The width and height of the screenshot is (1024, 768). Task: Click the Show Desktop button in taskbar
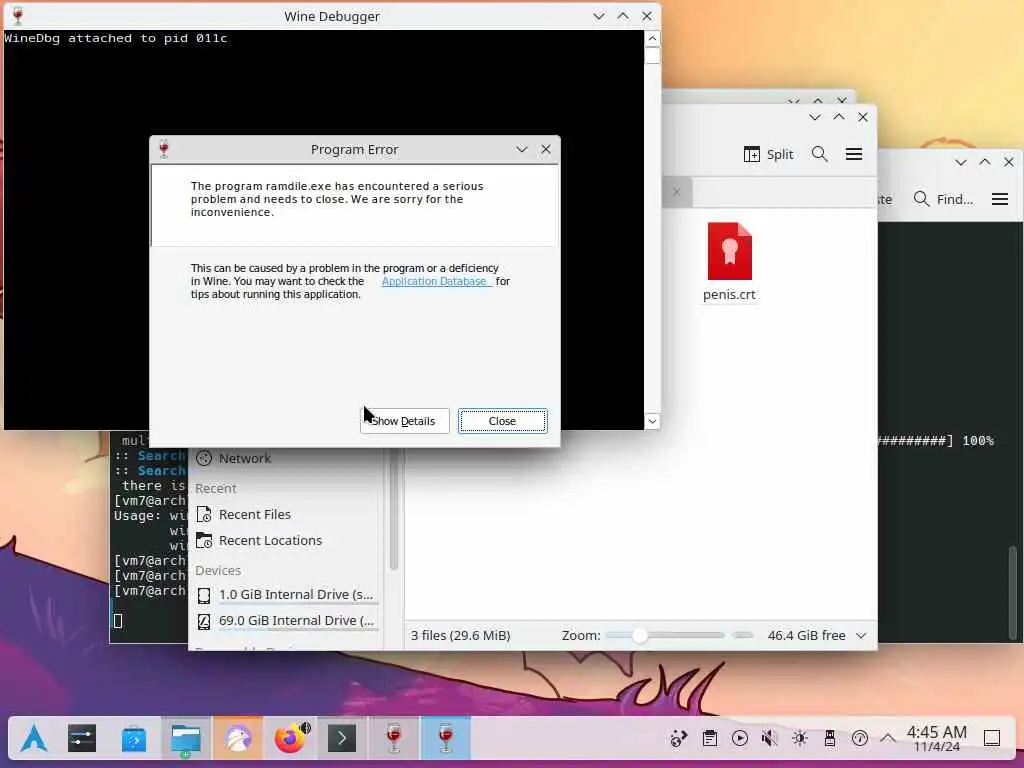pos(992,739)
